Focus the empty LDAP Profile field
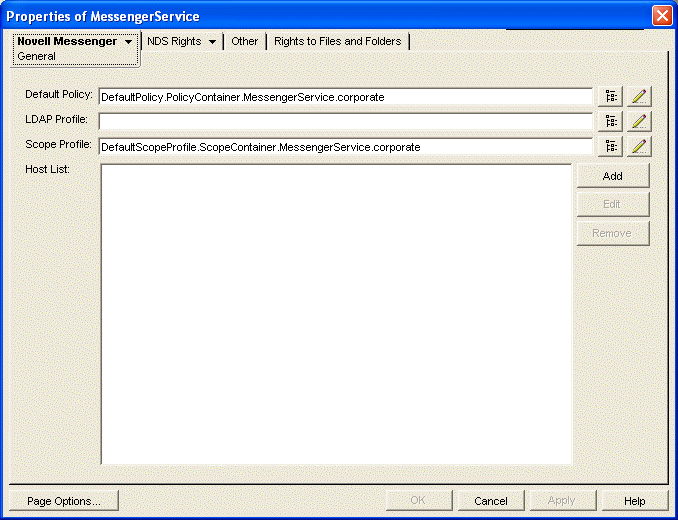Image resolution: width=678 pixels, height=520 pixels. point(345,122)
